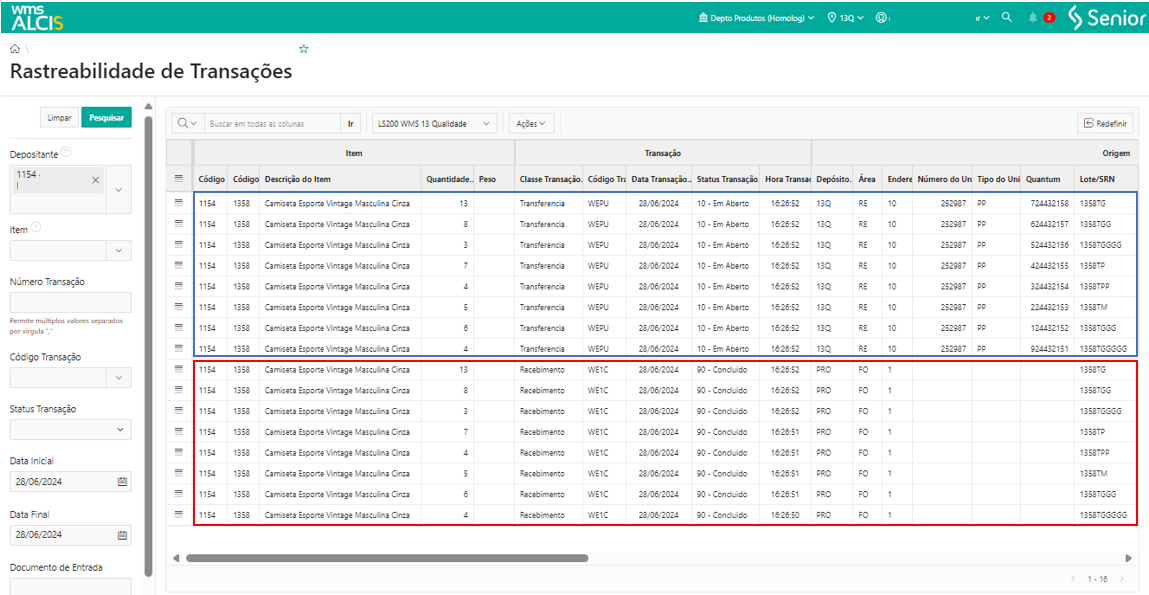Expand the 13Q location dropdown
The height and width of the screenshot is (595, 1149).
[846, 18]
